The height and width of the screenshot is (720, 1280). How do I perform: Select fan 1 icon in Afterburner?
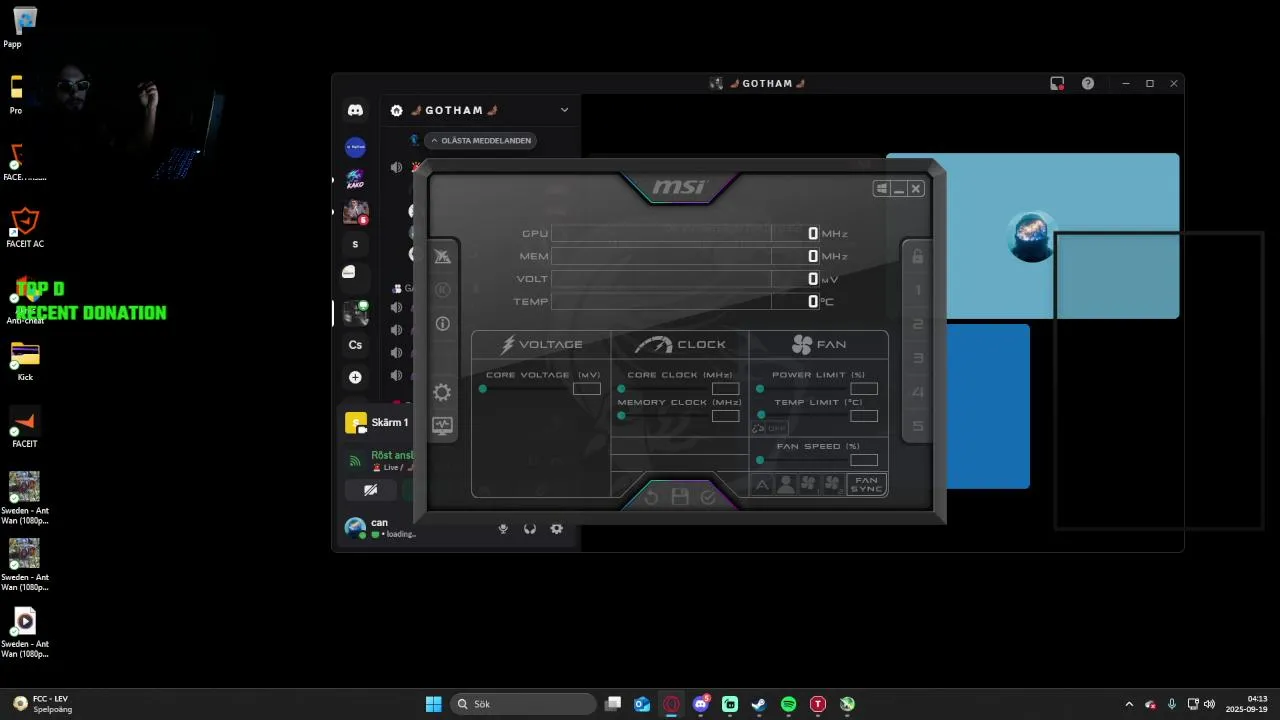[809, 485]
